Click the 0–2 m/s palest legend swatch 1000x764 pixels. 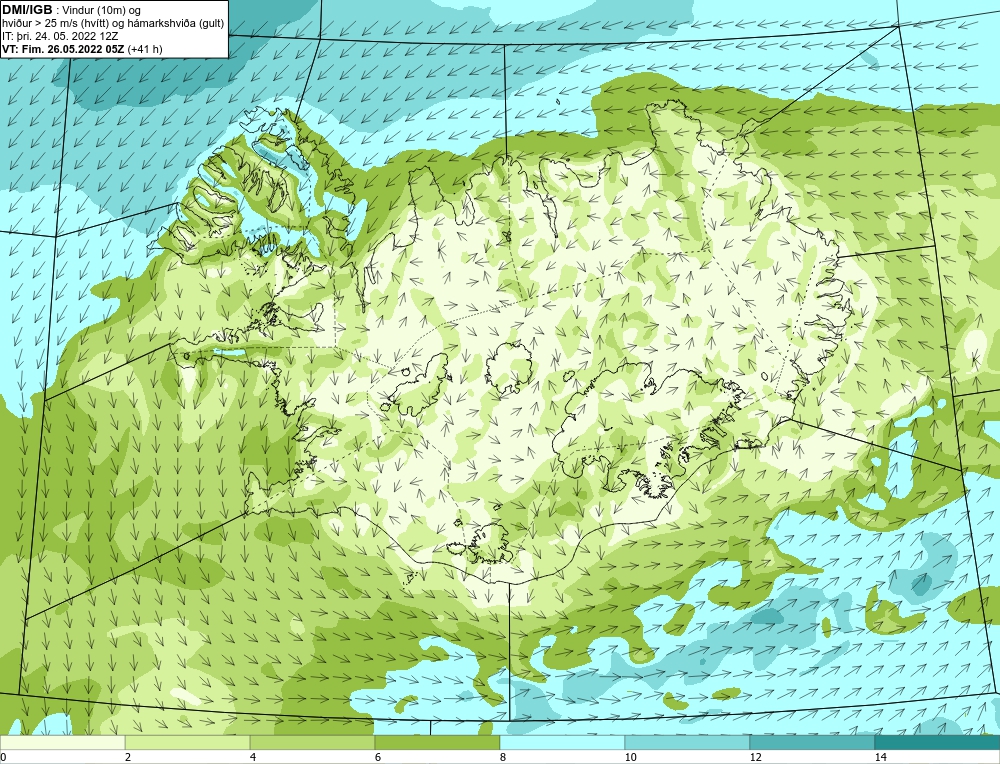62,742
